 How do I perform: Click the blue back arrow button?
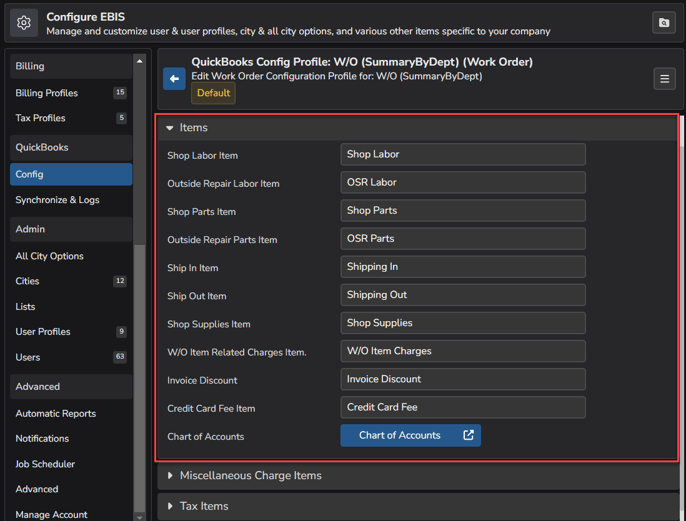(x=174, y=79)
